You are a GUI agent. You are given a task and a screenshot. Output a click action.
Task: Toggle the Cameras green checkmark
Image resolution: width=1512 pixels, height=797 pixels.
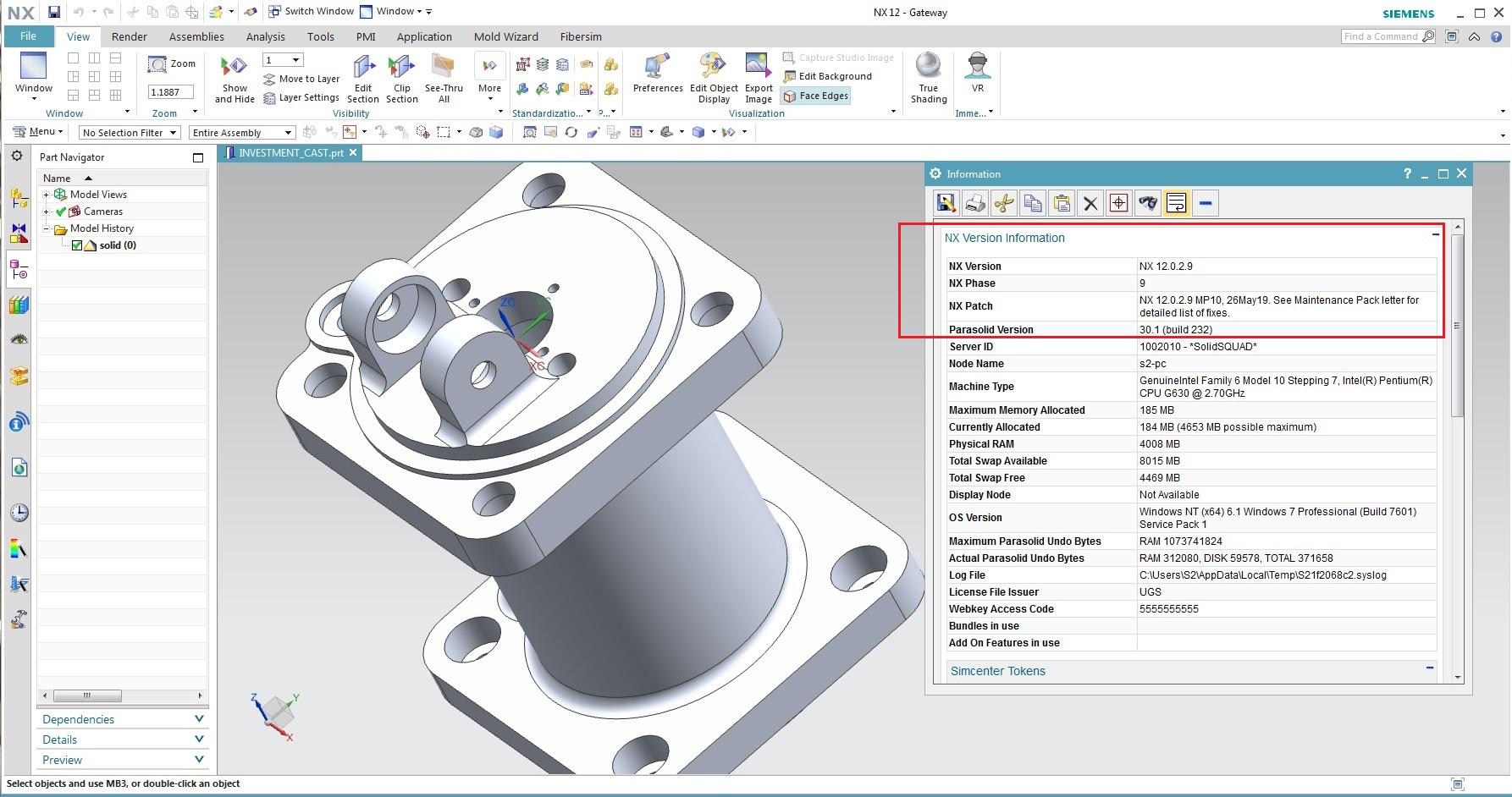(61, 212)
